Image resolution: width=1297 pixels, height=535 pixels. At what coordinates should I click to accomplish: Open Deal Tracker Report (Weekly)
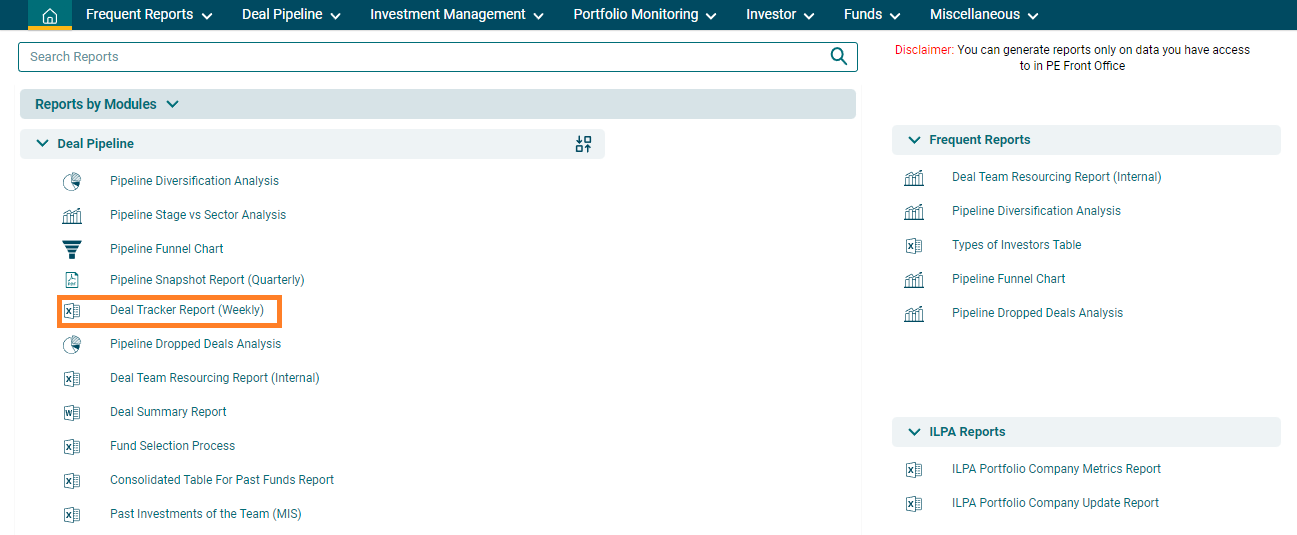(x=187, y=310)
